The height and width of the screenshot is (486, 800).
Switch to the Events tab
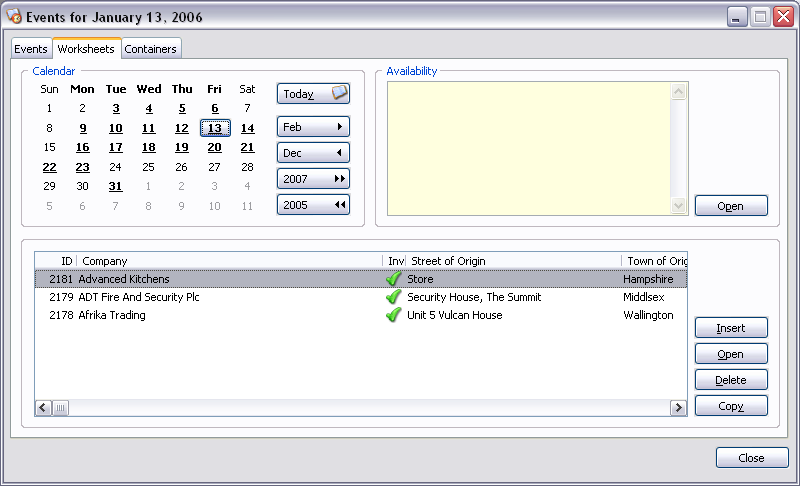coord(31,49)
